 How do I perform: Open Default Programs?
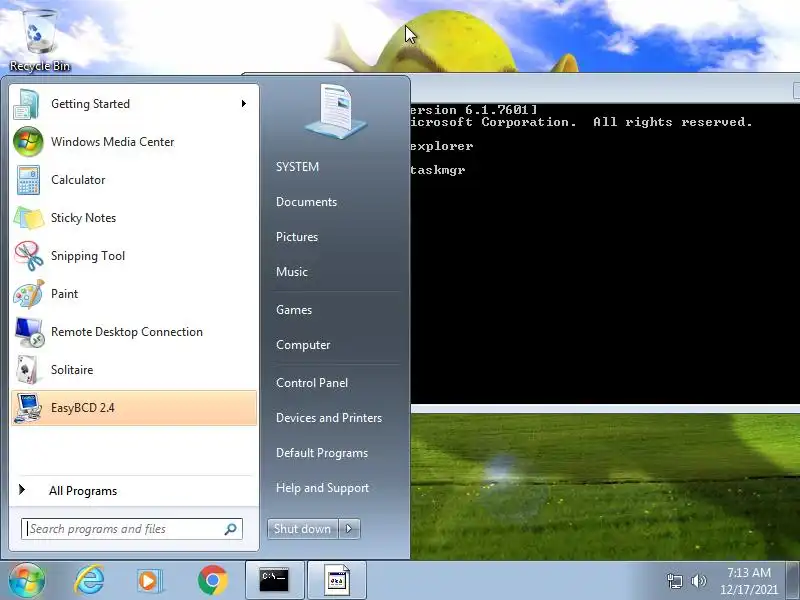321,453
